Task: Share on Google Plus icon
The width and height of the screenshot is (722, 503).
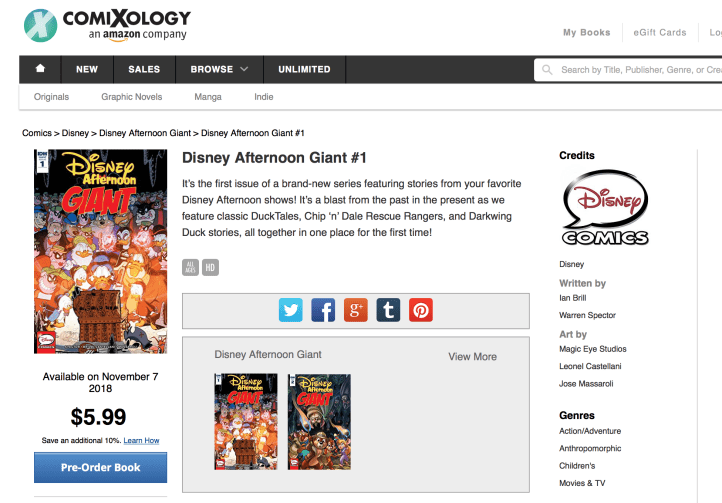Action: (x=355, y=310)
